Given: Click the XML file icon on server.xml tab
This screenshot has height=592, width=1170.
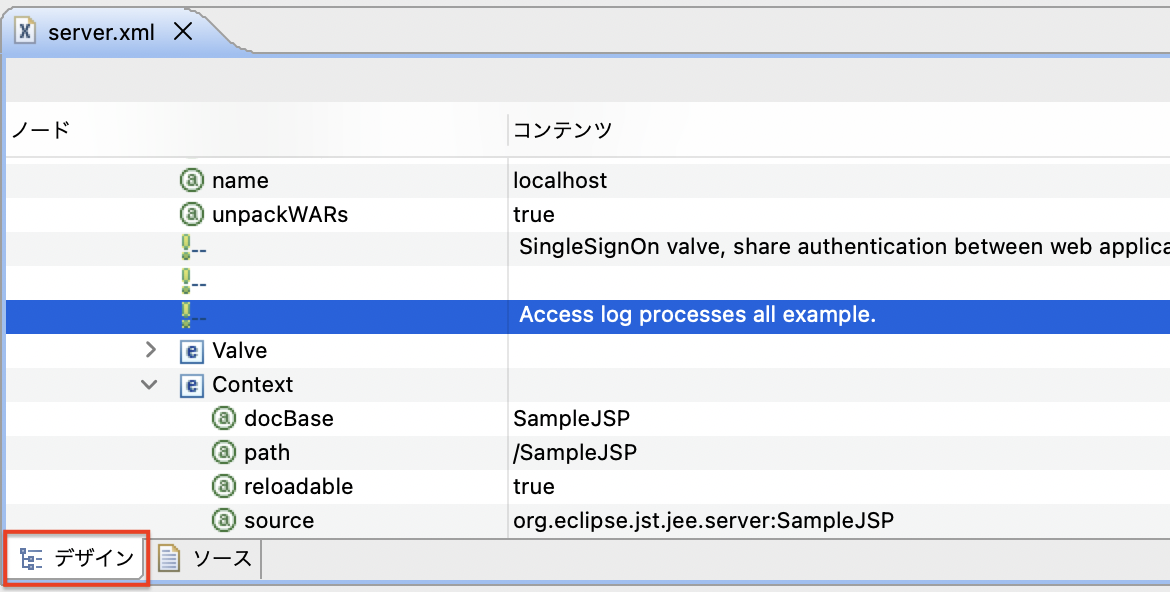Looking at the screenshot, I should (25, 31).
